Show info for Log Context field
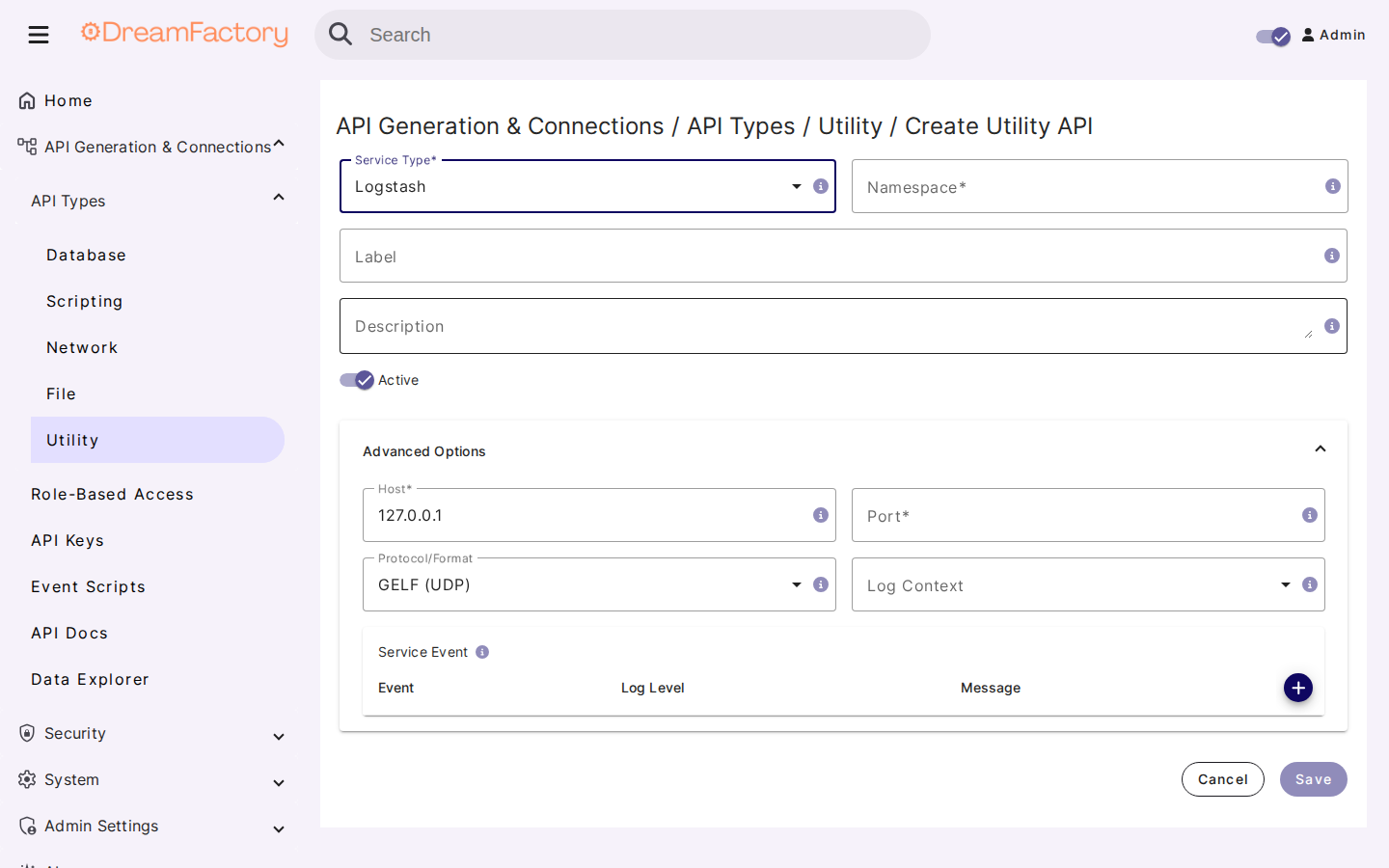The width and height of the screenshot is (1389, 868). [x=1310, y=584]
